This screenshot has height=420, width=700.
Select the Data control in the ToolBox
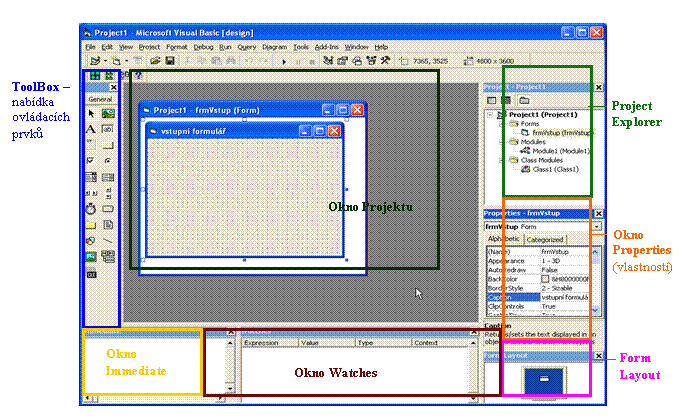tap(108, 257)
